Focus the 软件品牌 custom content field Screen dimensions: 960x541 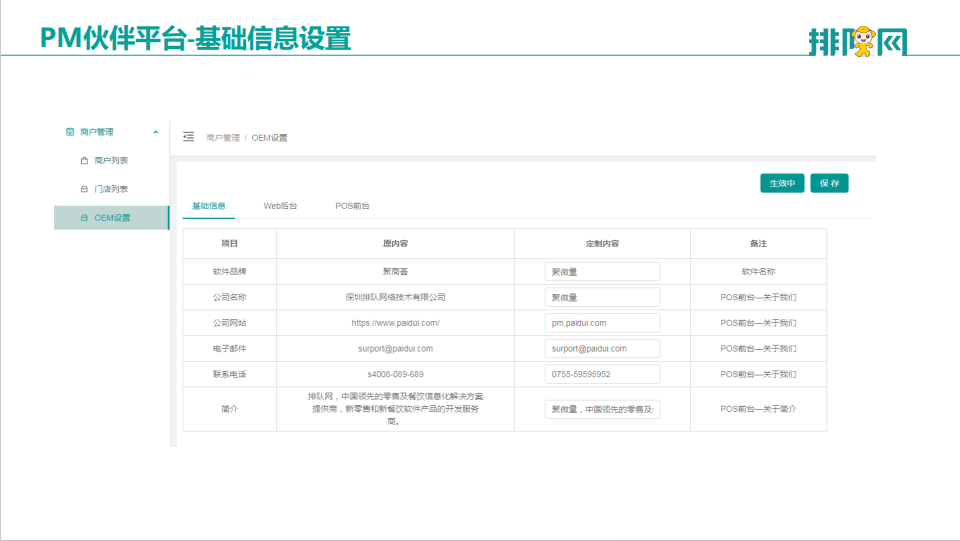pyautogui.click(x=602, y=272)
